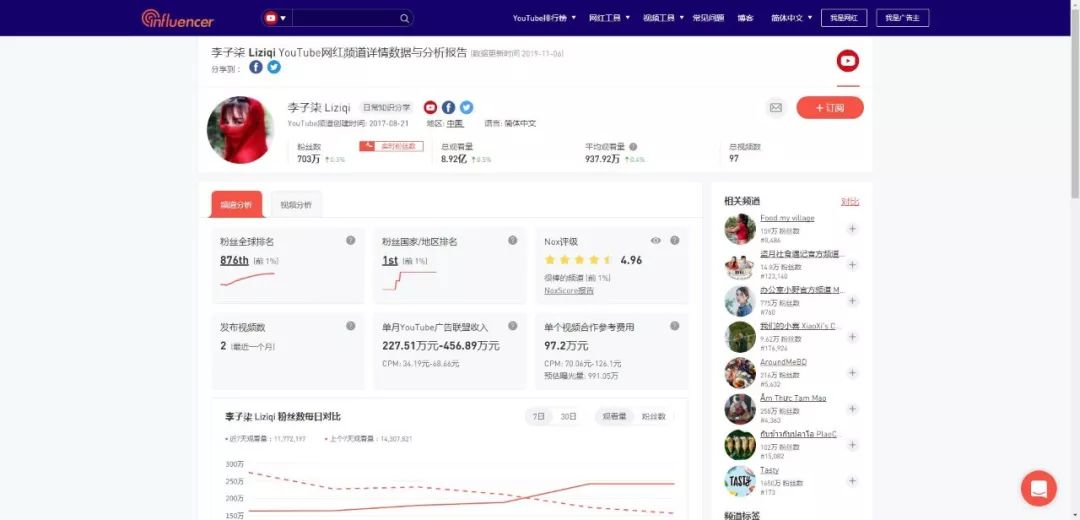Add Food my village to comparison

pyautogui.click(x=852, y=229)
